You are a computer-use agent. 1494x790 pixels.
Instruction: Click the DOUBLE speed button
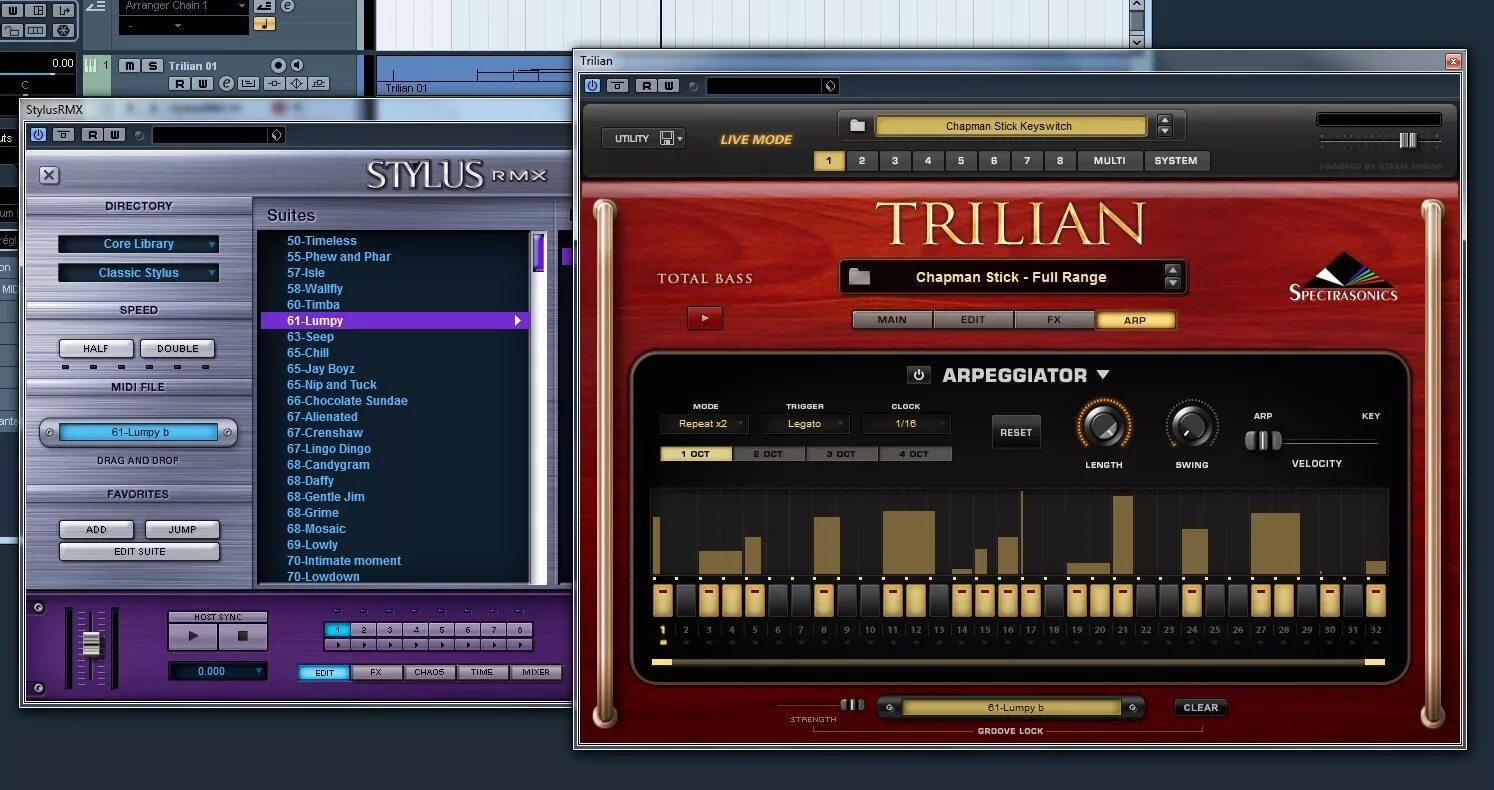coord(177,349)
